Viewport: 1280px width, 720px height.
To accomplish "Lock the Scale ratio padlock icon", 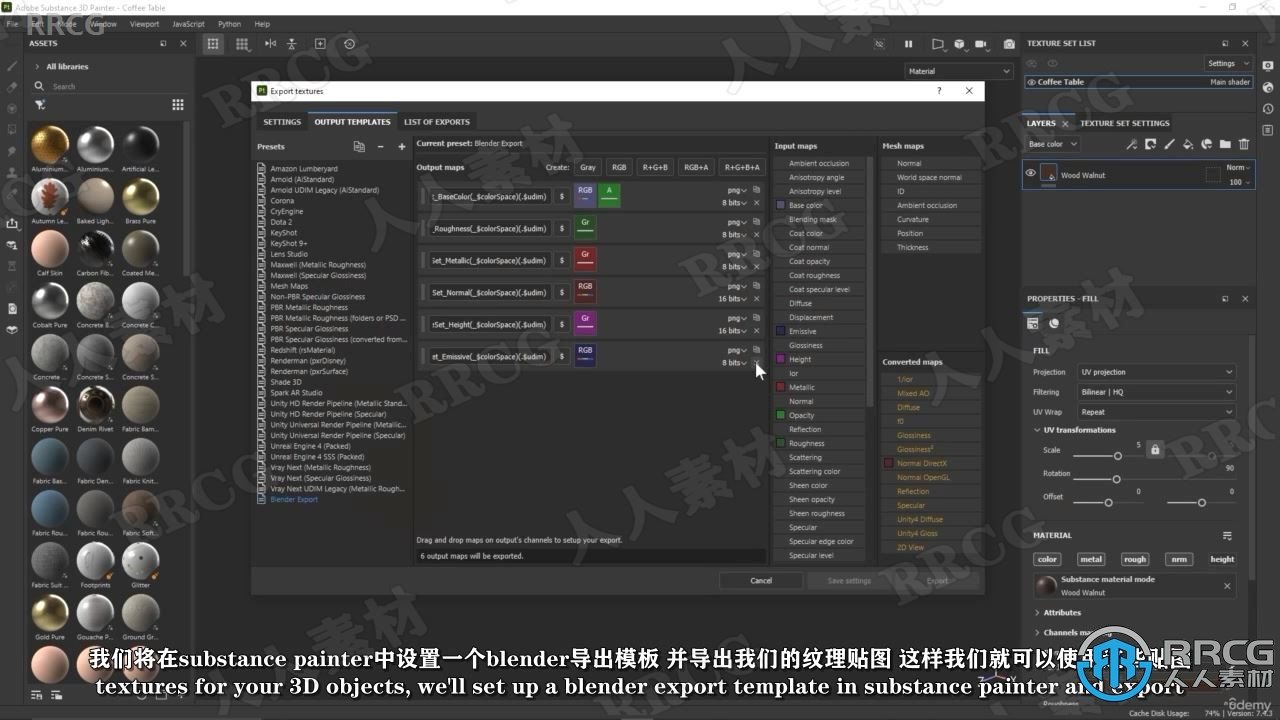I will click(1155, 450).
